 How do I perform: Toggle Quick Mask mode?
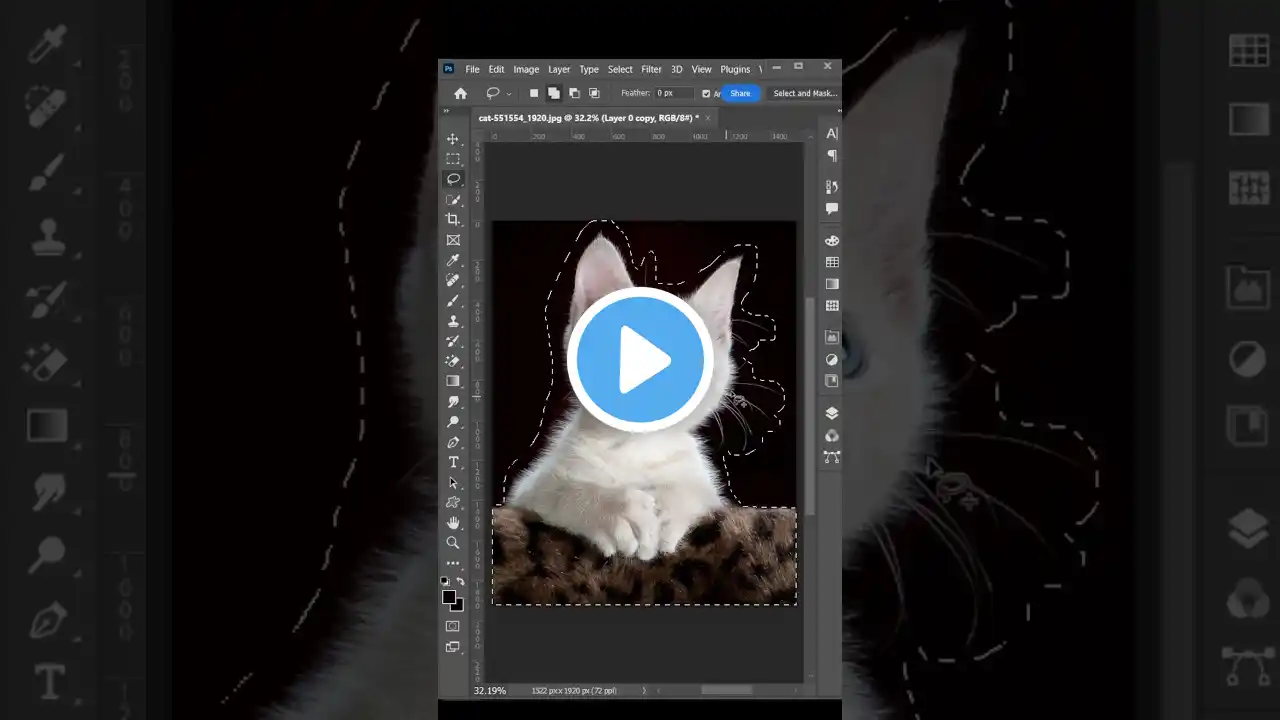click(x=453, y=626)
